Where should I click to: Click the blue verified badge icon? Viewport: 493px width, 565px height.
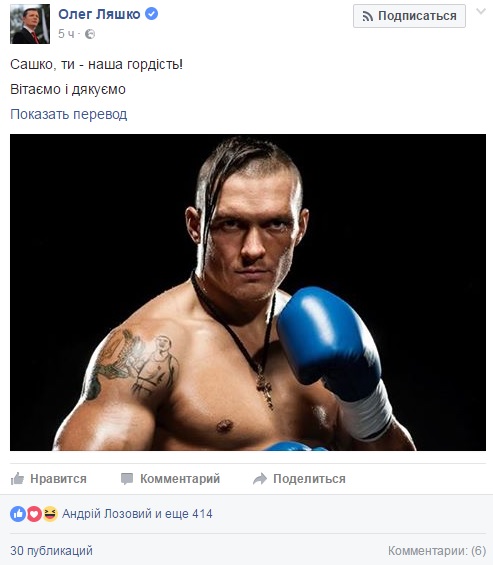pos(151,14)
